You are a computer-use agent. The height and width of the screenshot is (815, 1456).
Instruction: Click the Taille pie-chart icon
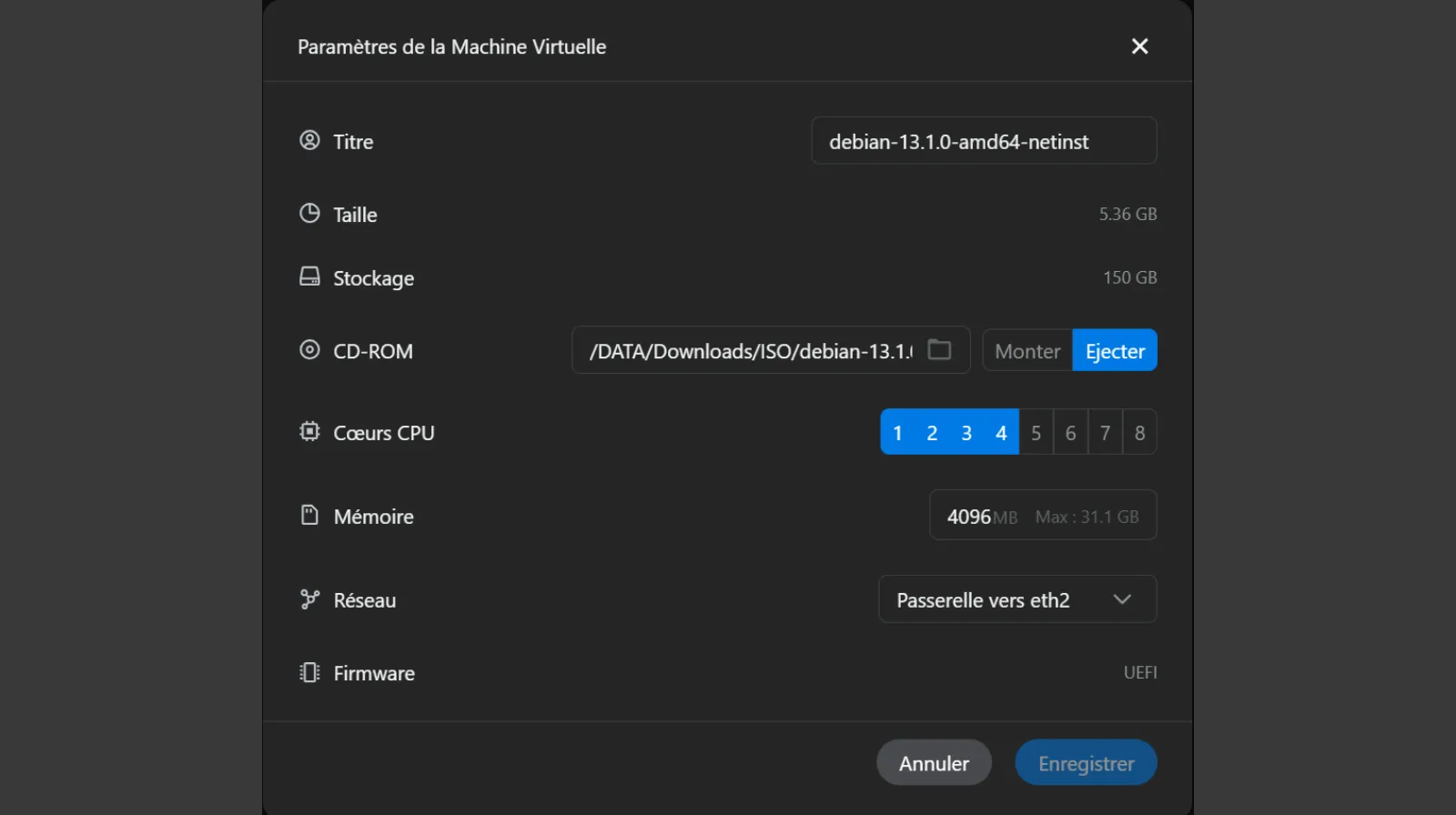309,213
